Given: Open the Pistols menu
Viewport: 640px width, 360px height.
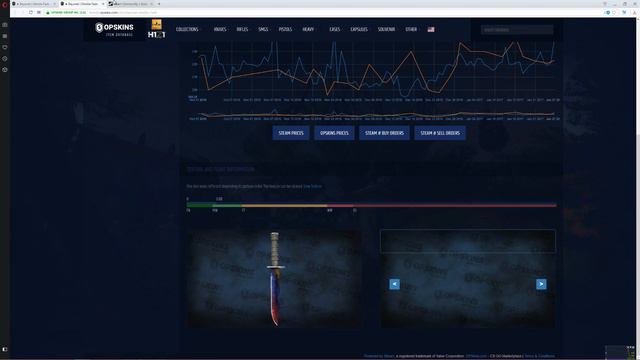Looking at the screenshot, I should pos(285,29).
